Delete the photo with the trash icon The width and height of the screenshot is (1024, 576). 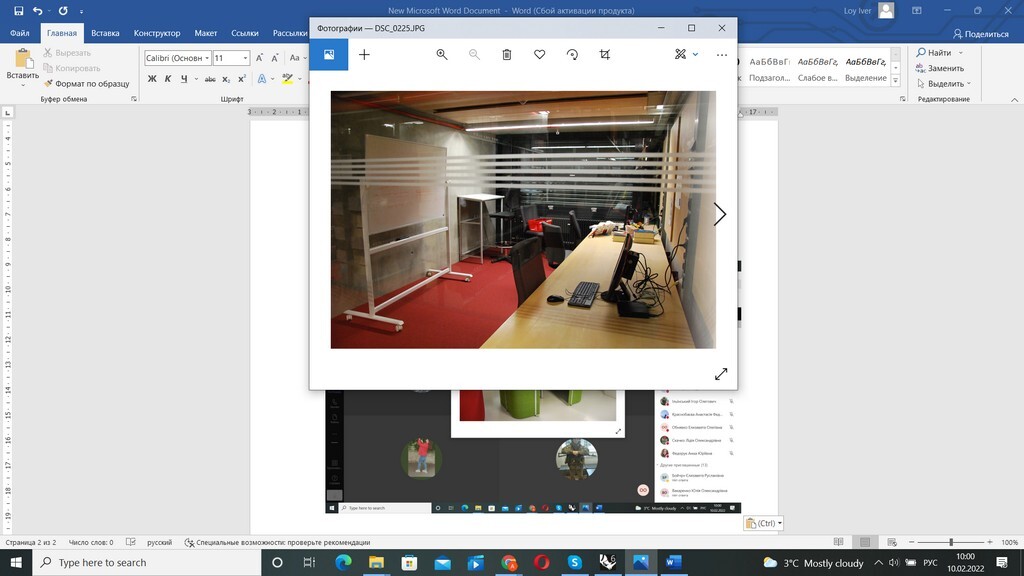507,55
